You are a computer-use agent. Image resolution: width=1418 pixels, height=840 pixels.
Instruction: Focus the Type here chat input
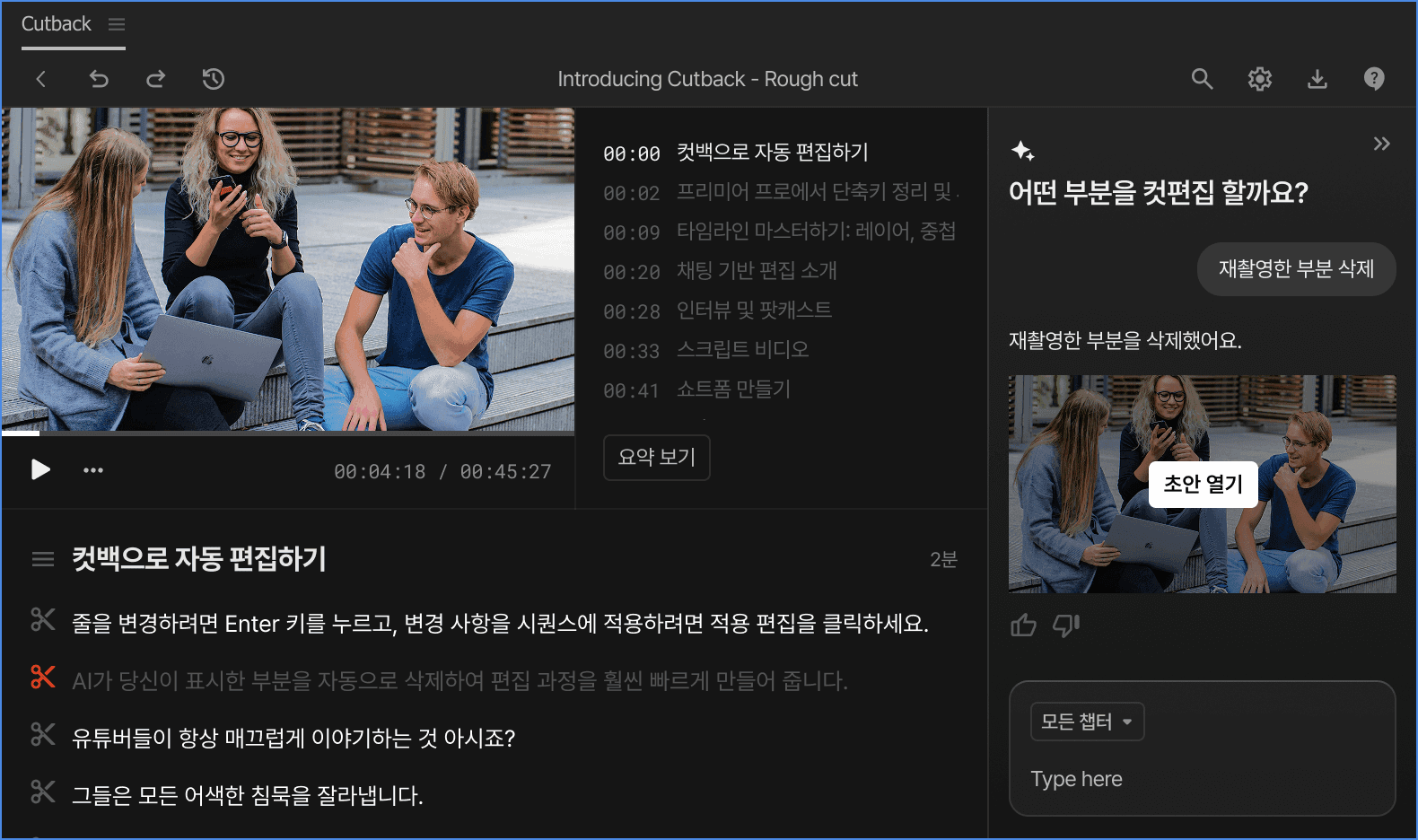(x=1203, y=779)
